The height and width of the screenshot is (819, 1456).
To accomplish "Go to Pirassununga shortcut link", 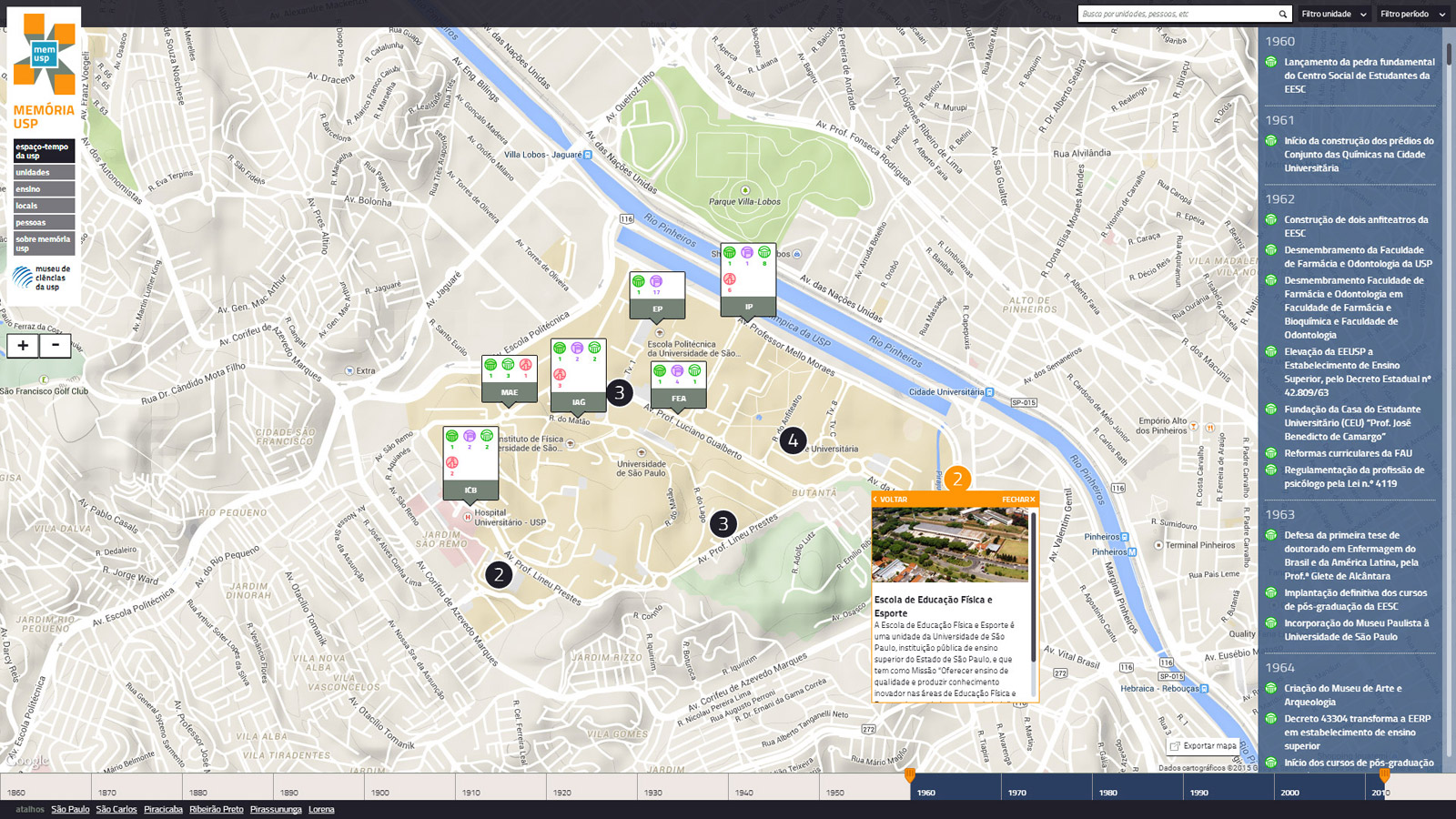I will (x=276, y=809).
